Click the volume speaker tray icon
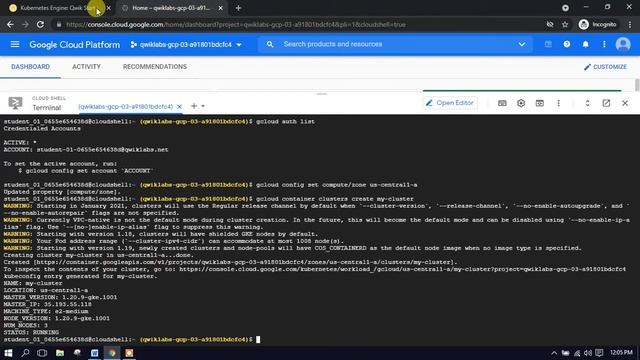Viewport: 640px width, 360px height. point(588,353)
